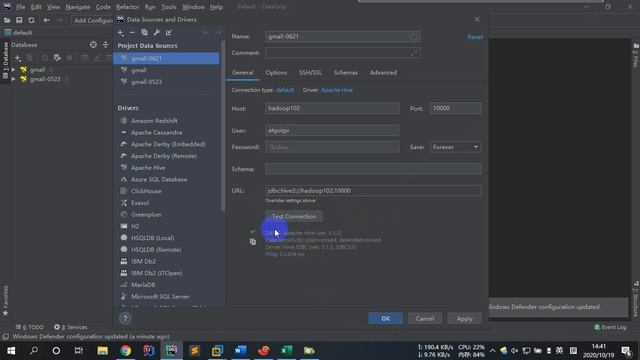The width and height of the screenshot is (640, 360).
Task: Open the Tools menu
Action: pos(169,7)
